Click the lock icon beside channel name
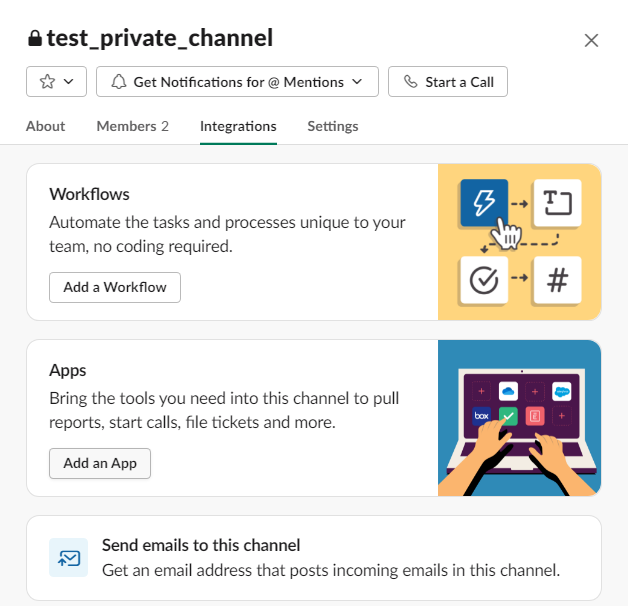The width and height of the screenshot is (628, 606). pos(35,38)
